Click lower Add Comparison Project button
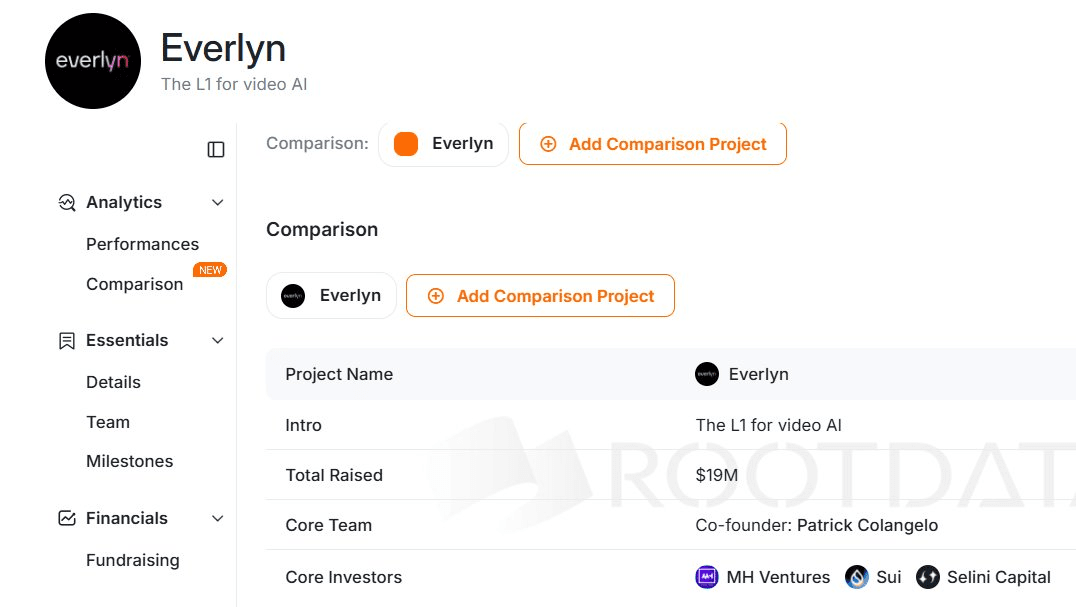 (x=540, y=296)
